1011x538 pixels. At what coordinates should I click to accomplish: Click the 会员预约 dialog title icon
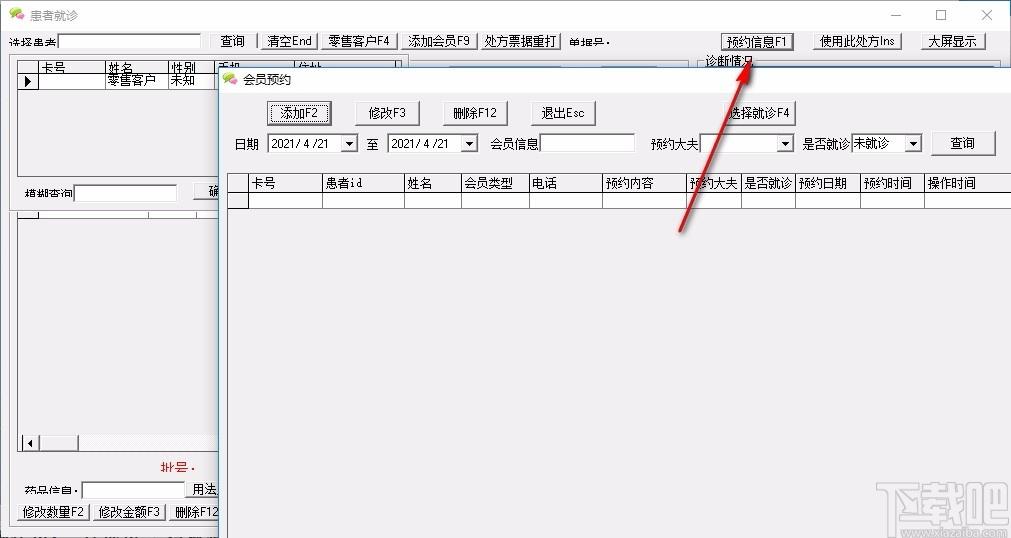point(230,79)
